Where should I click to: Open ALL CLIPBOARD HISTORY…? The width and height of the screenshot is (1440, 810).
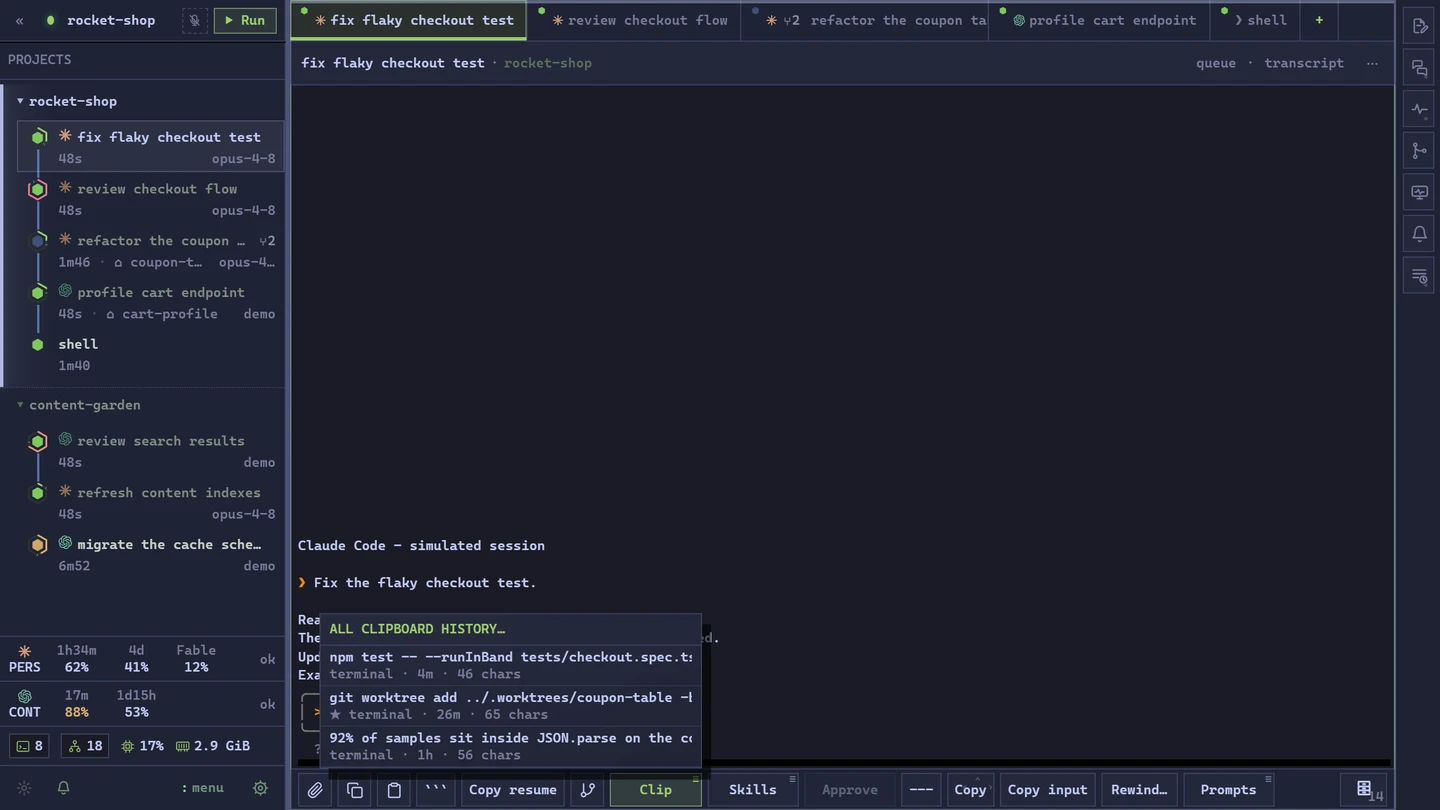(511, 629)
